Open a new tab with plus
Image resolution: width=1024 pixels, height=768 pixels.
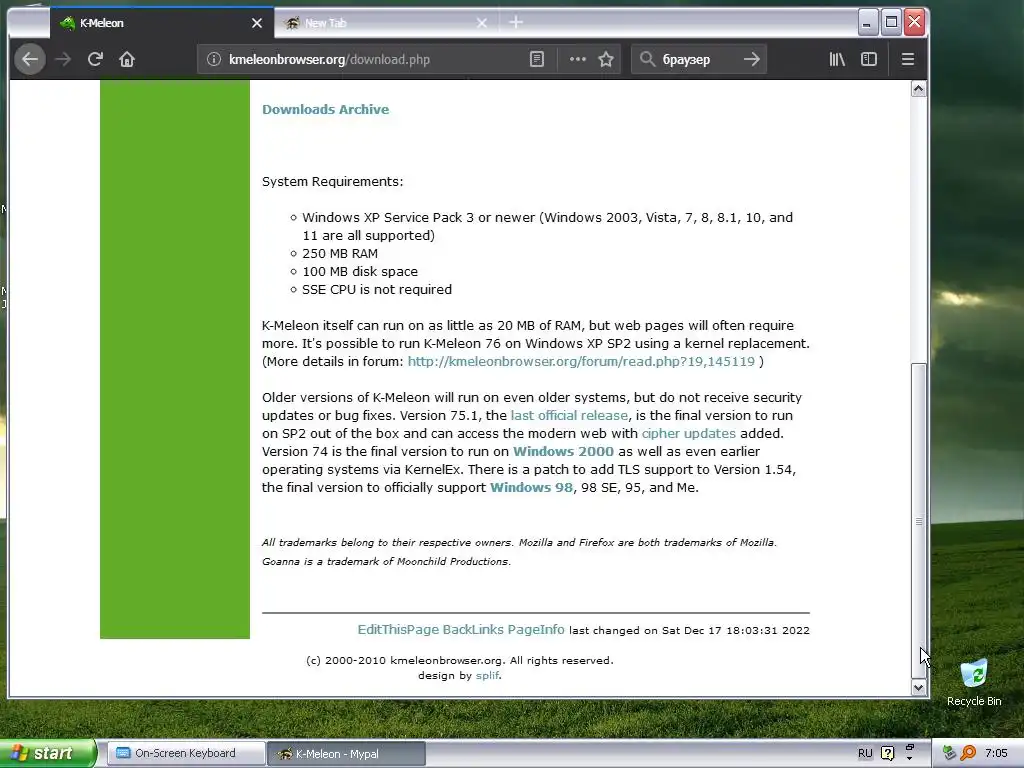click(516, 23)
